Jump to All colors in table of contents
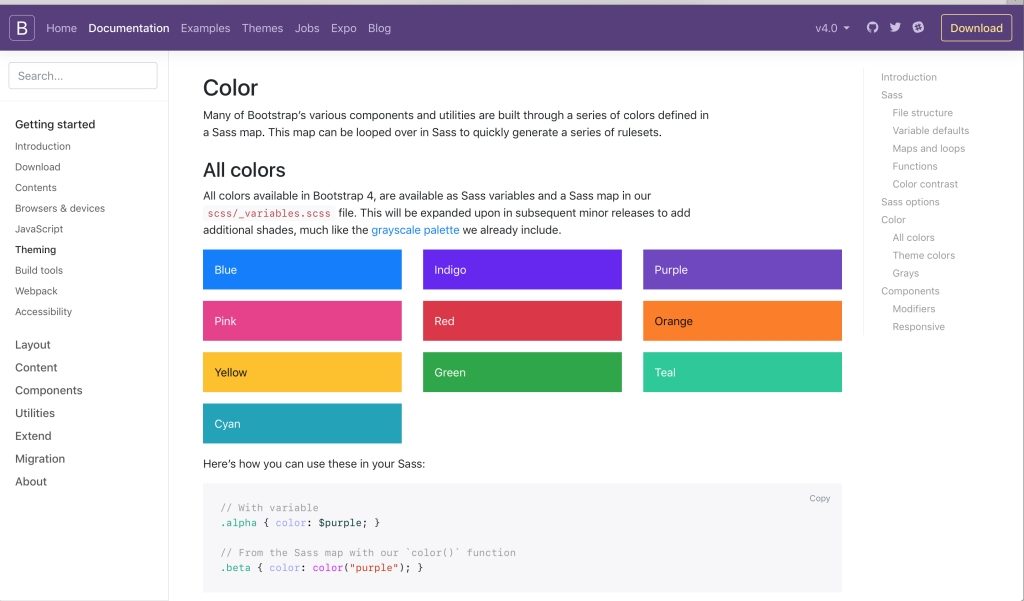 (x=913, y=238)
